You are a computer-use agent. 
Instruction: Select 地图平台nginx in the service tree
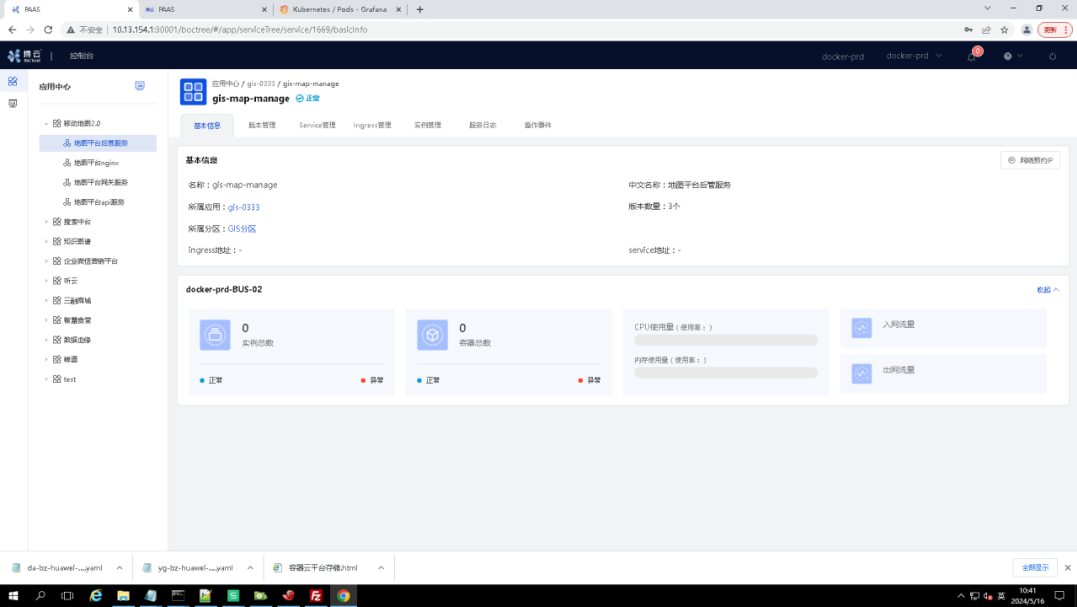click(97, 163)
